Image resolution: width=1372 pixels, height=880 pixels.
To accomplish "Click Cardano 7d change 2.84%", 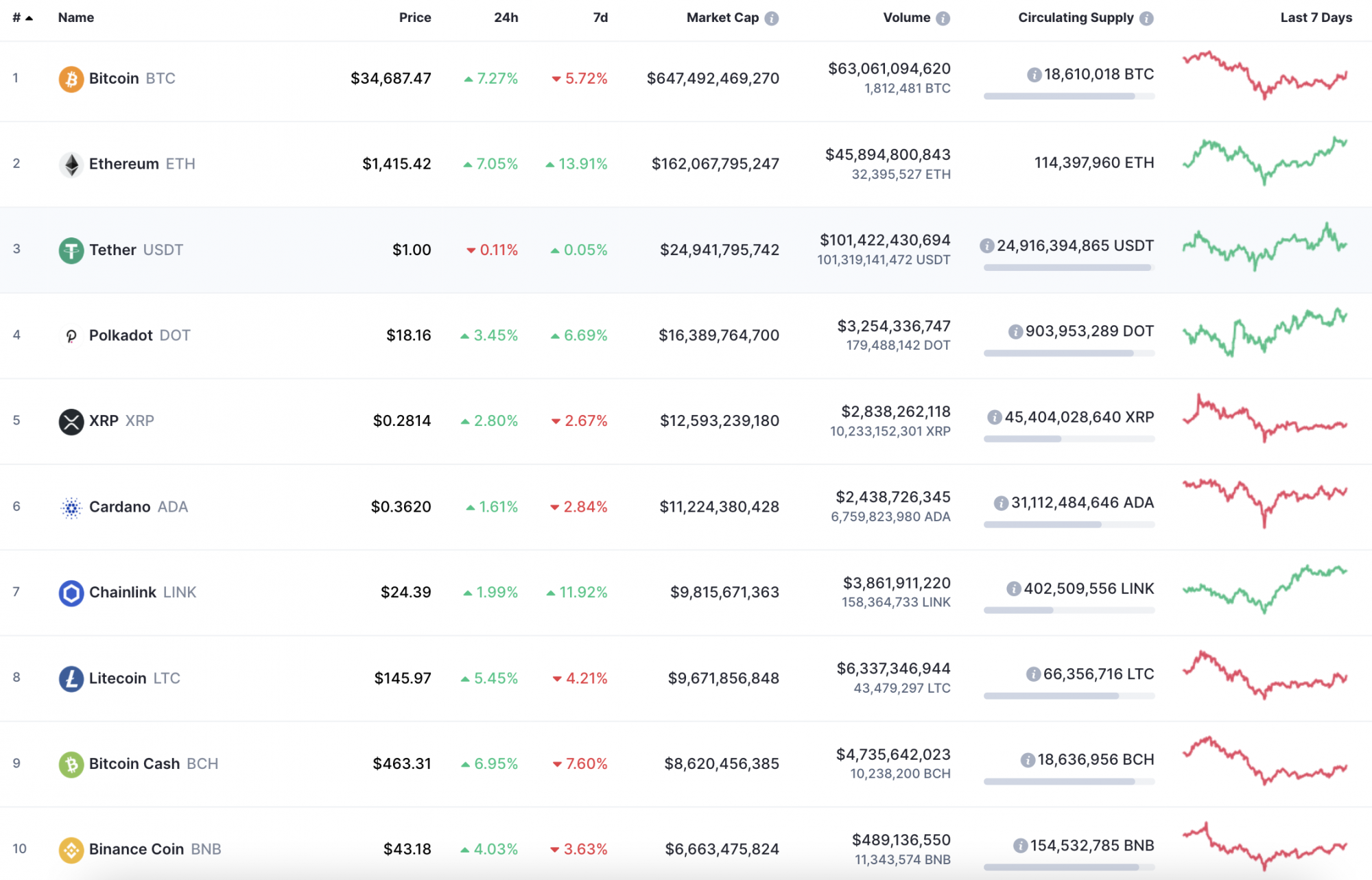I will point(579,507).
